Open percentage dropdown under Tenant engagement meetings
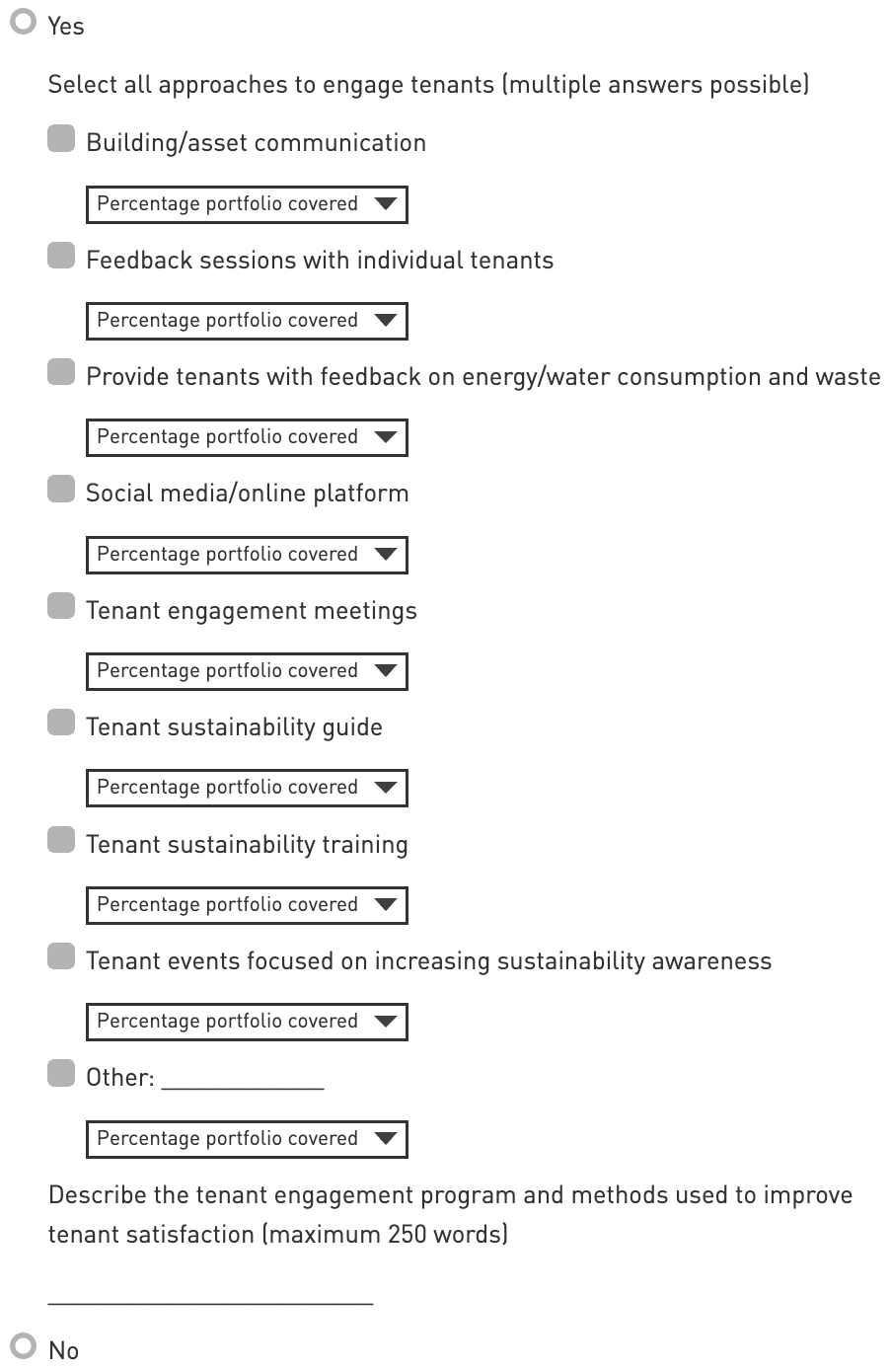The image size is (890, 1372). point(247,671)
